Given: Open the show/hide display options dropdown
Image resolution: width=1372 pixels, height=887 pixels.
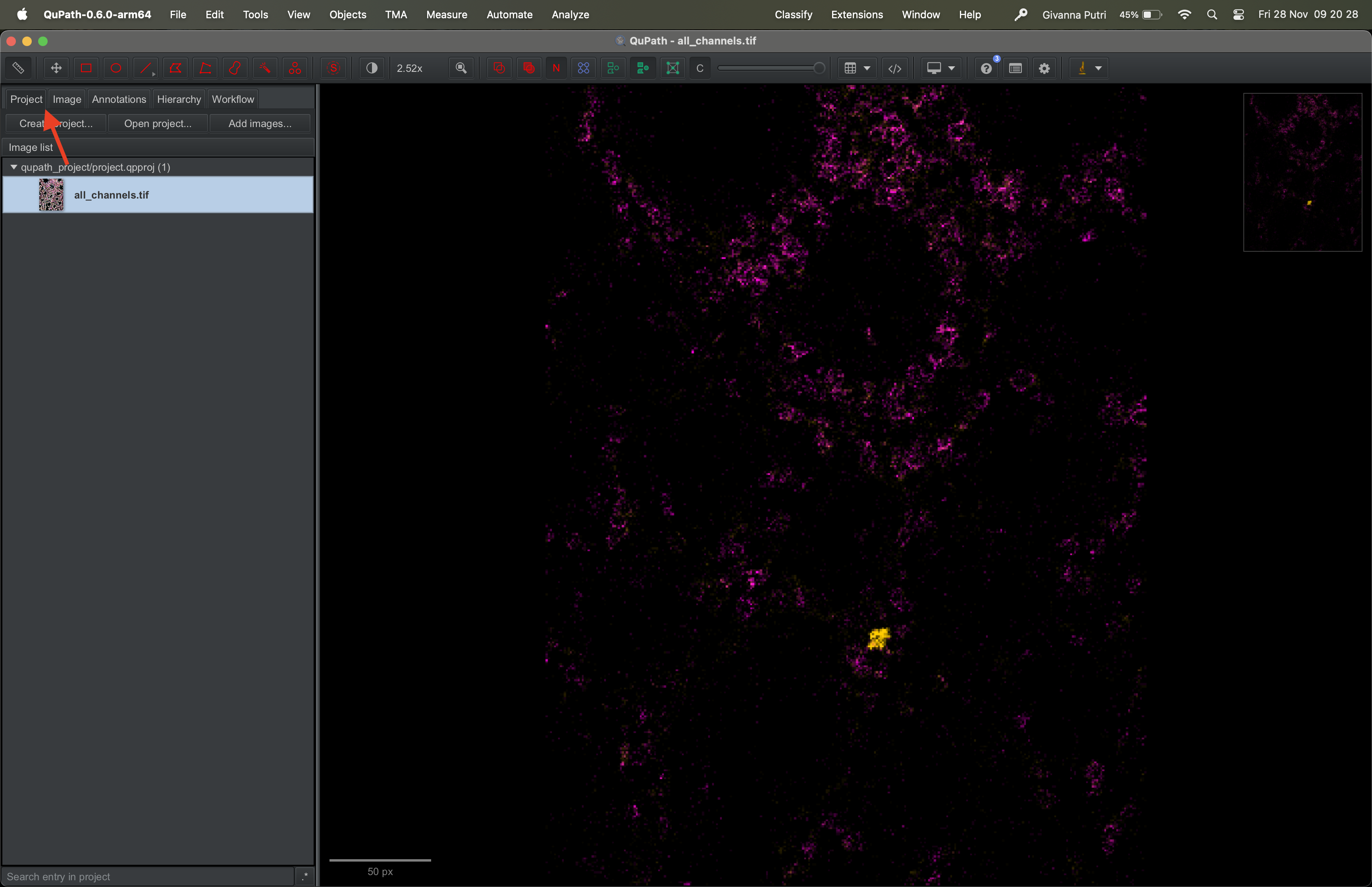Looking at the screenshot, I should tap(941, 68).
